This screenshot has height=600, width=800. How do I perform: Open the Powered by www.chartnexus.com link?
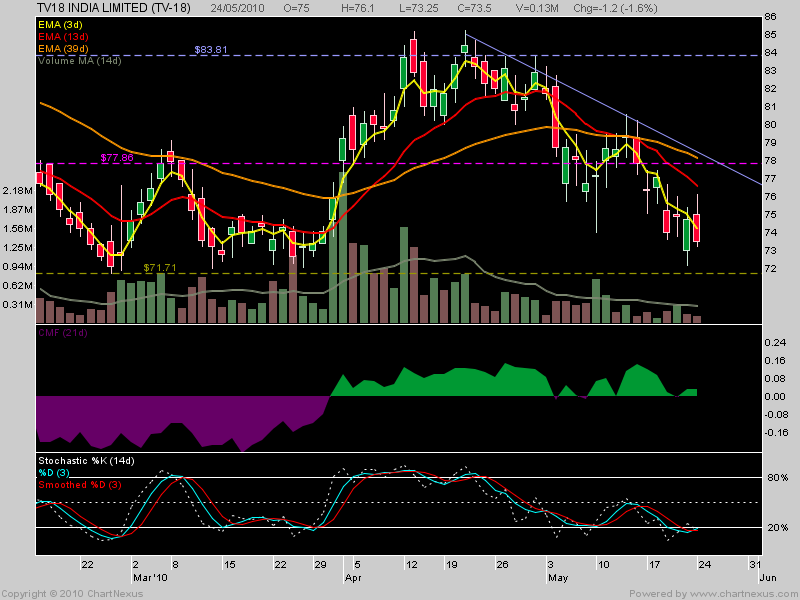(714, 594)
